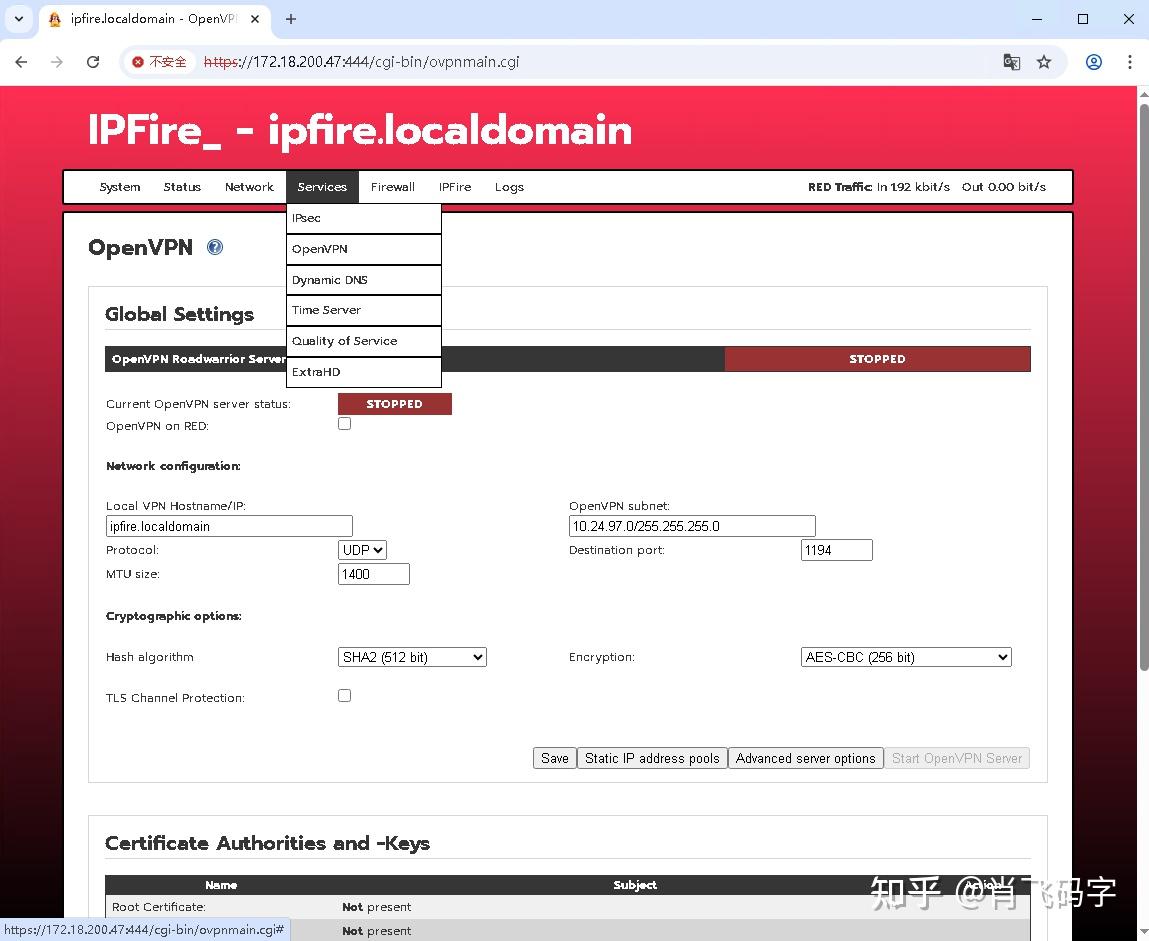The width and height of the screenshot is (1149, 941).
Task: Bookmark this page with the star icon
Action: 1044,62
